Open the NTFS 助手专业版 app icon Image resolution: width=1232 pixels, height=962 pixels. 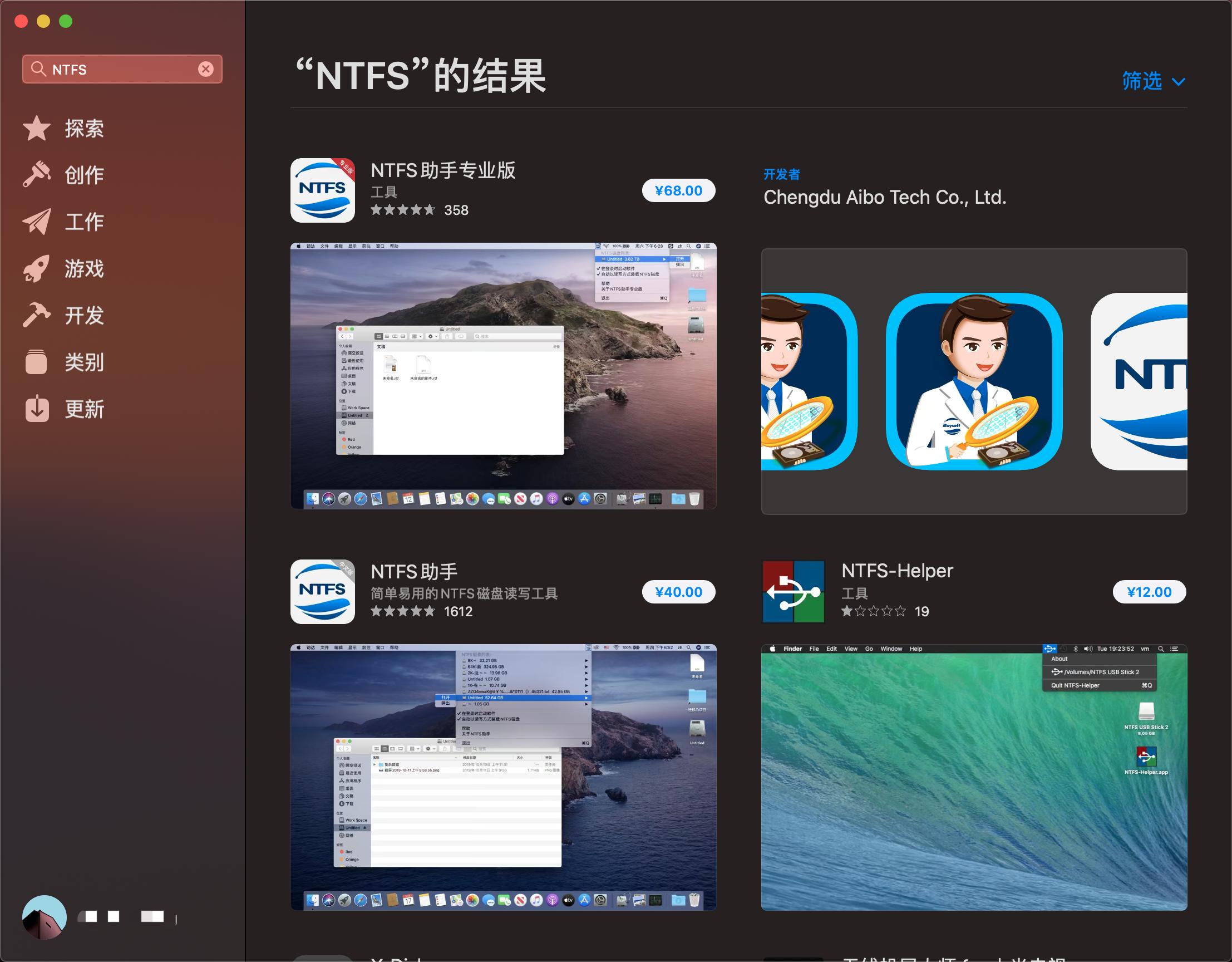(322, 190)
